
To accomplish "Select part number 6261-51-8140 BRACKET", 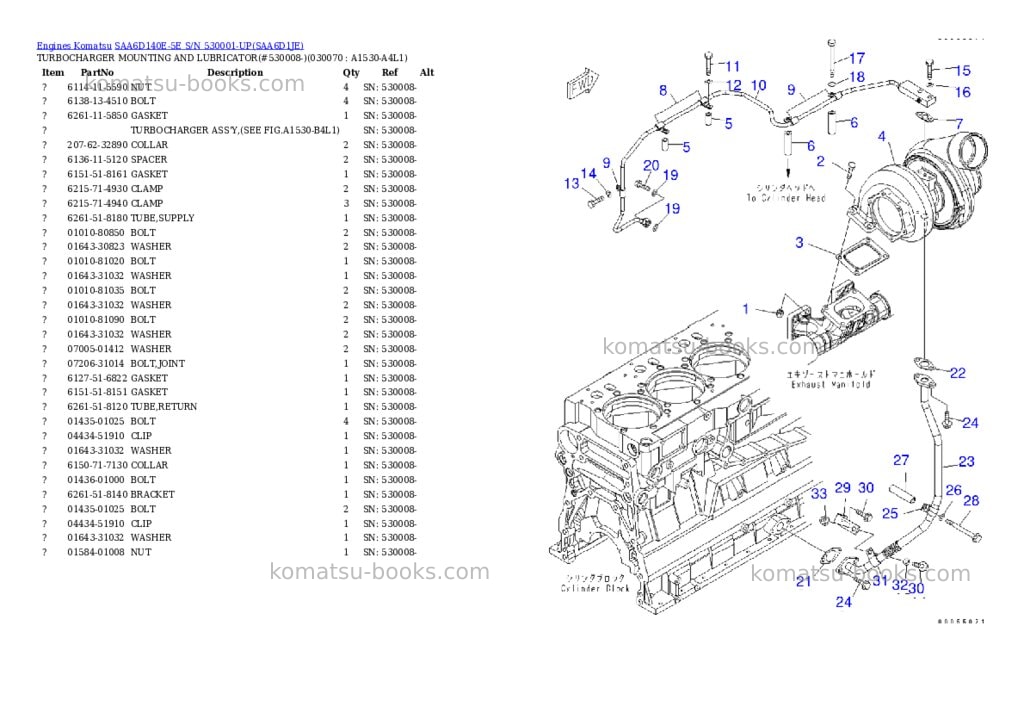I will coord(120,495).
